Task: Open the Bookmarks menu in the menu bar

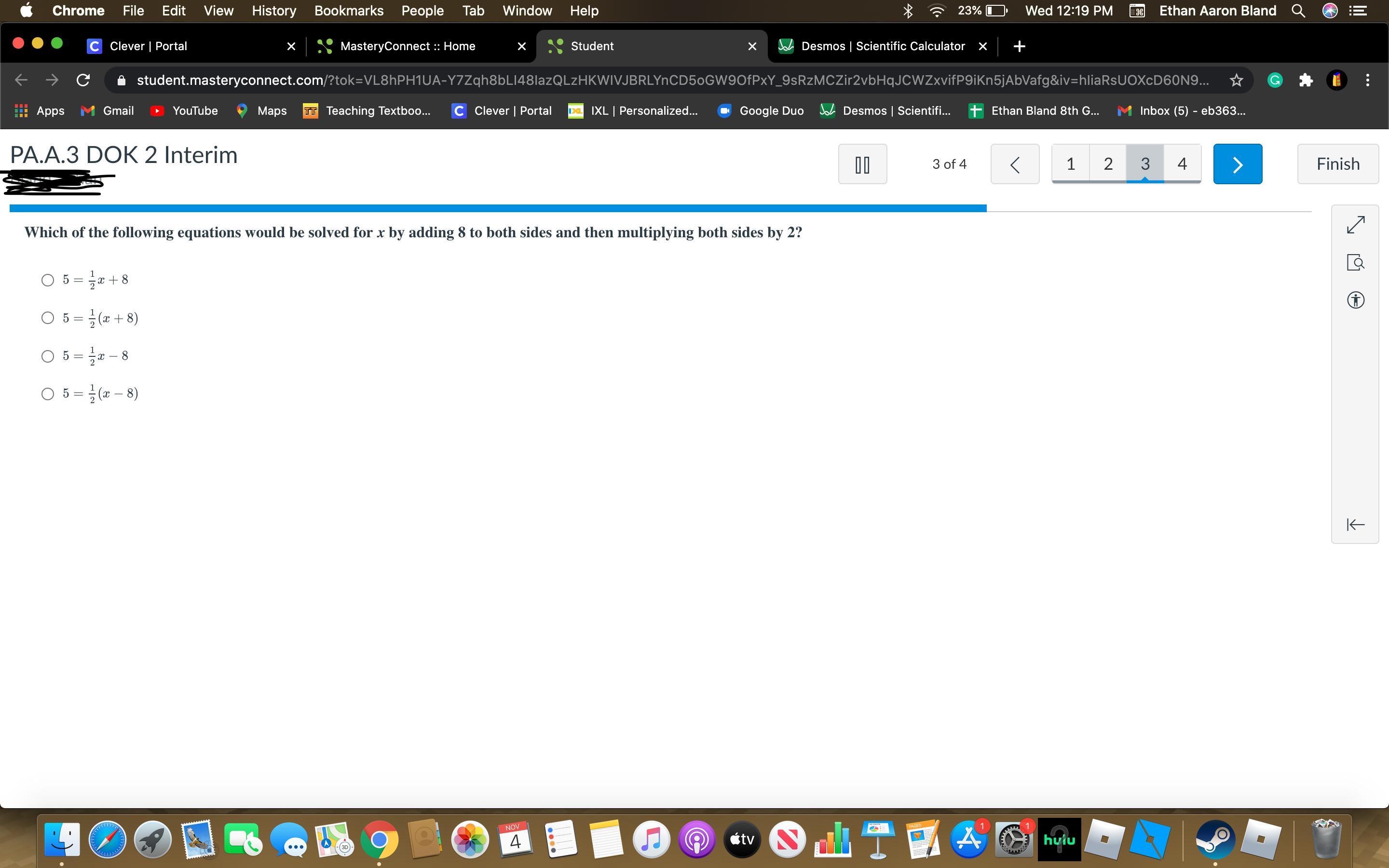Action: coord(348,11)
